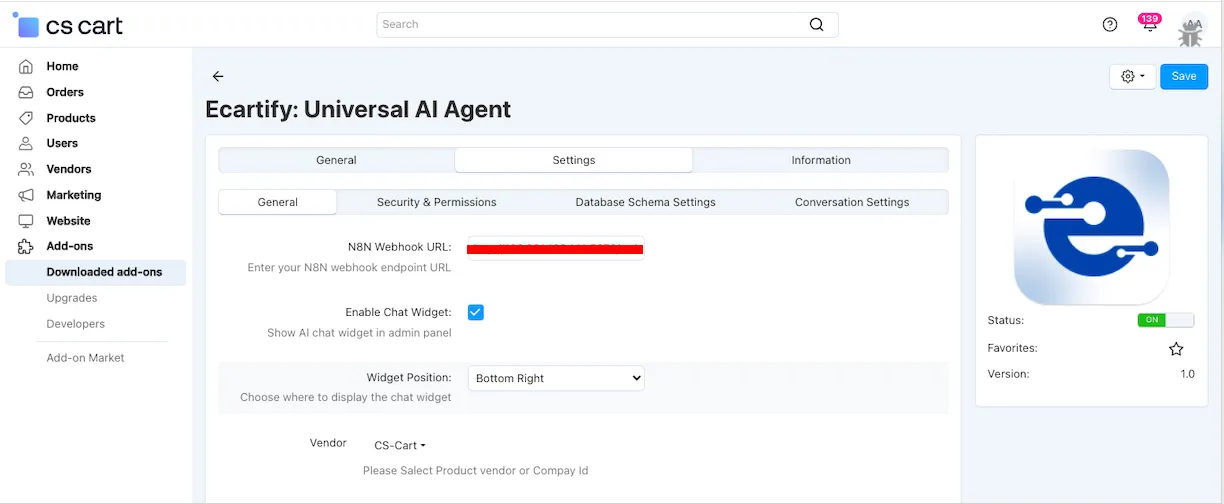
Task: Click 'Enter your N8N webhook endpoint URL' hint
Action: pyautogui.click(x=349, y=268)
